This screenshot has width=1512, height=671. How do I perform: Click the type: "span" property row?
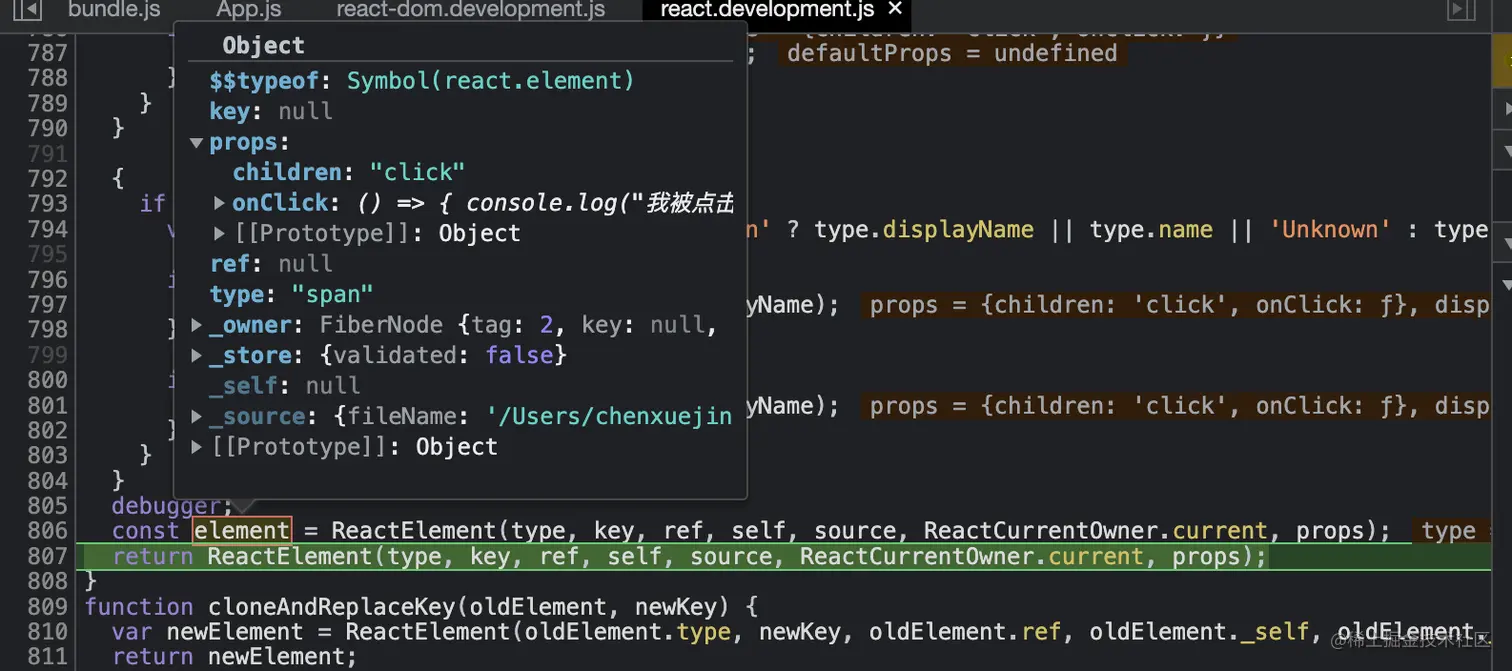pos(291,294)
